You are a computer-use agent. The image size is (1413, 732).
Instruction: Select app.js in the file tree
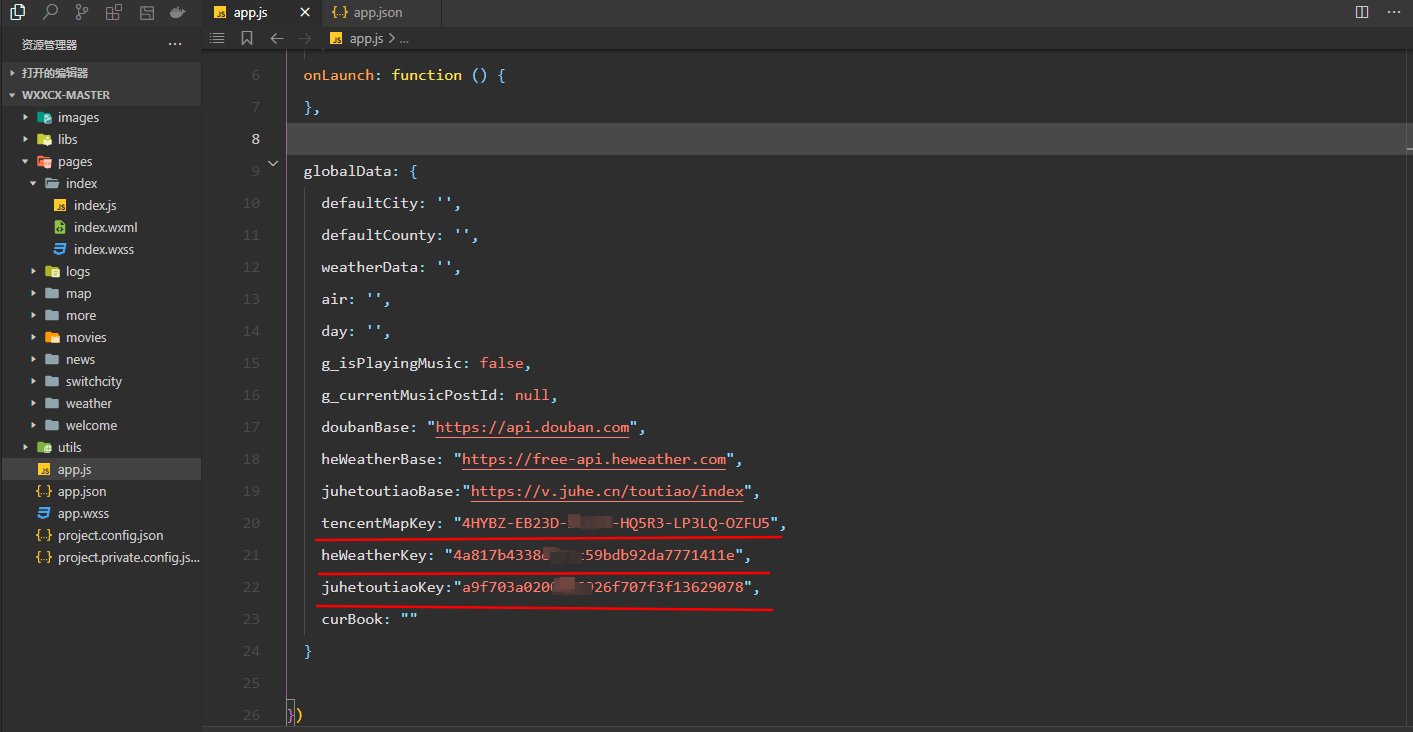tap(100, 469)
